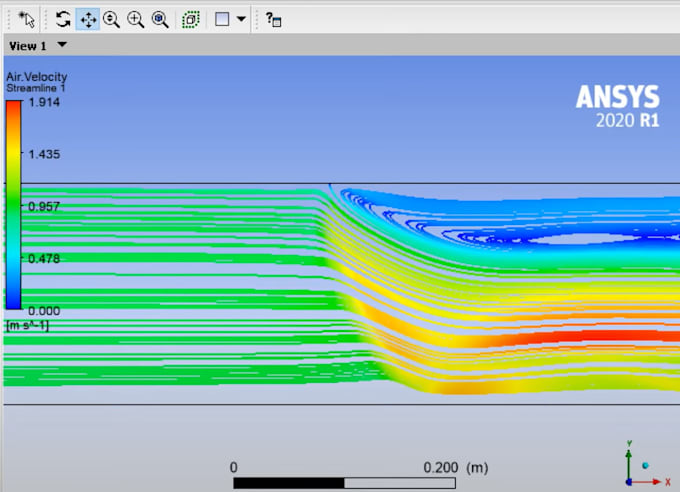Screen dimensions: 680x492
Task: Toggle the Pan view tool
Action: pyautogui.click(x=88, y=20)
